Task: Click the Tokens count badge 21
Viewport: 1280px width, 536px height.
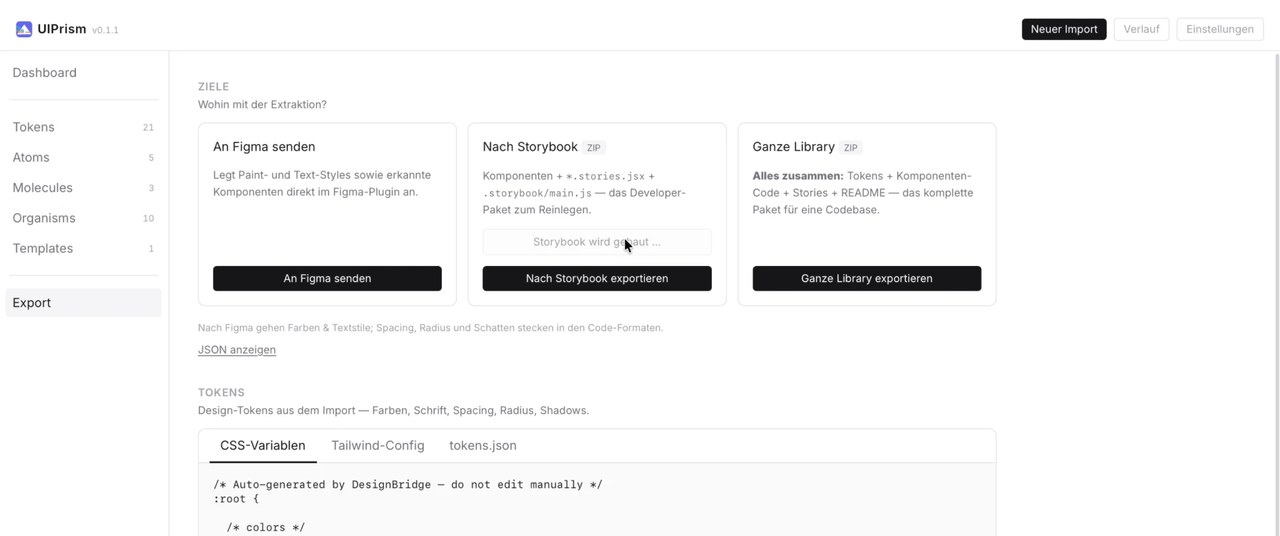Action: pos(148,128)
